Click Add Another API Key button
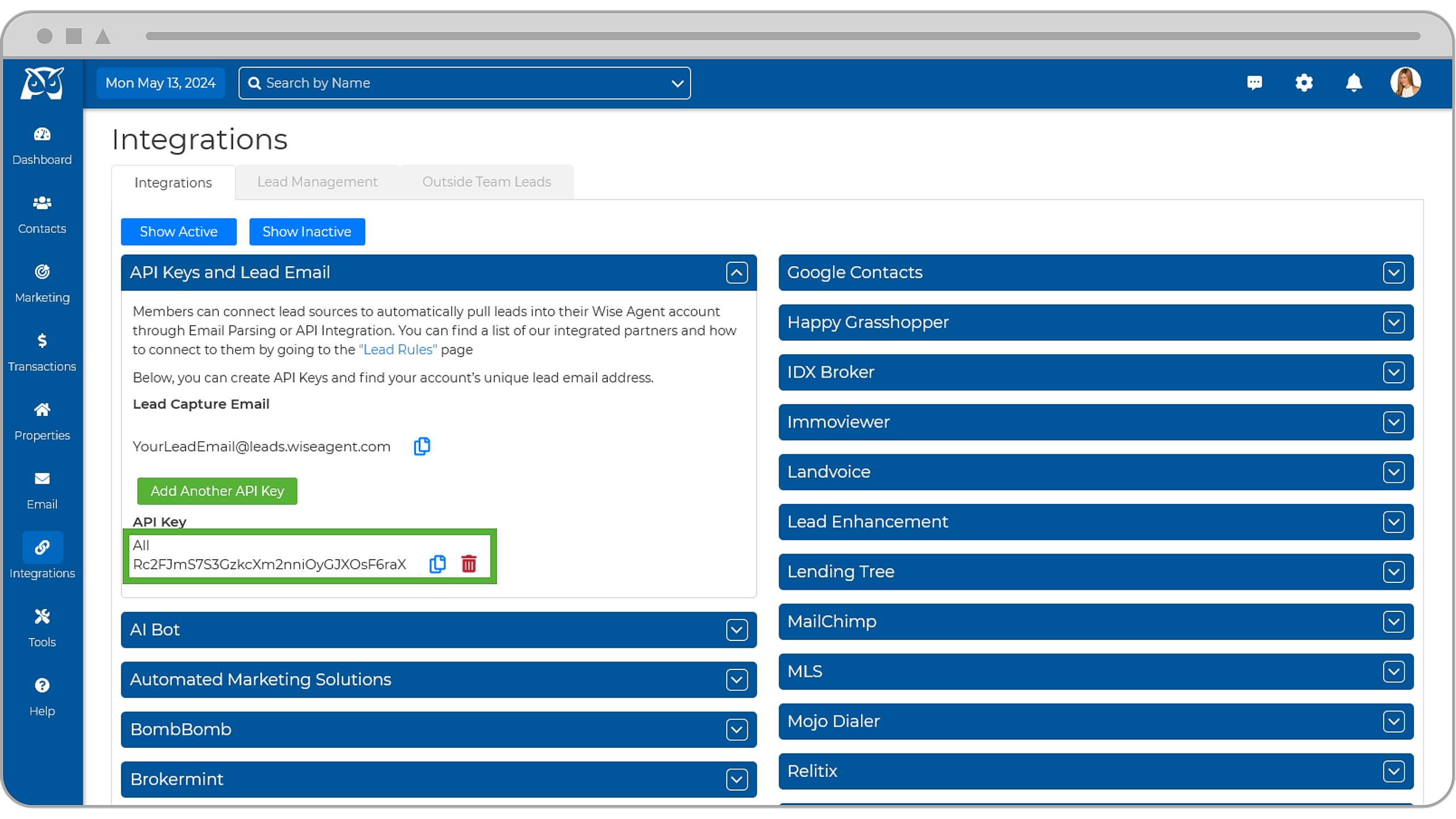Screen dimensions: 1456x819 pos(217,491)
